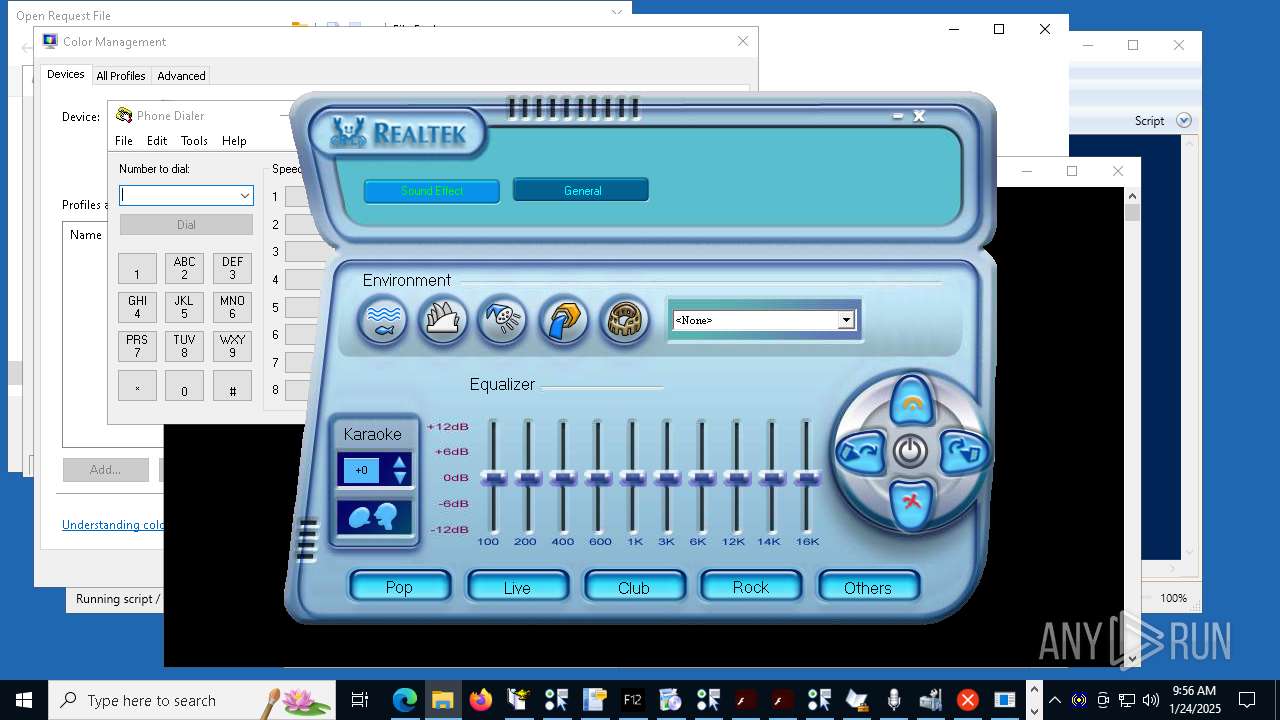
Task: Click the 6K equalizer slider
Action: 702,478
